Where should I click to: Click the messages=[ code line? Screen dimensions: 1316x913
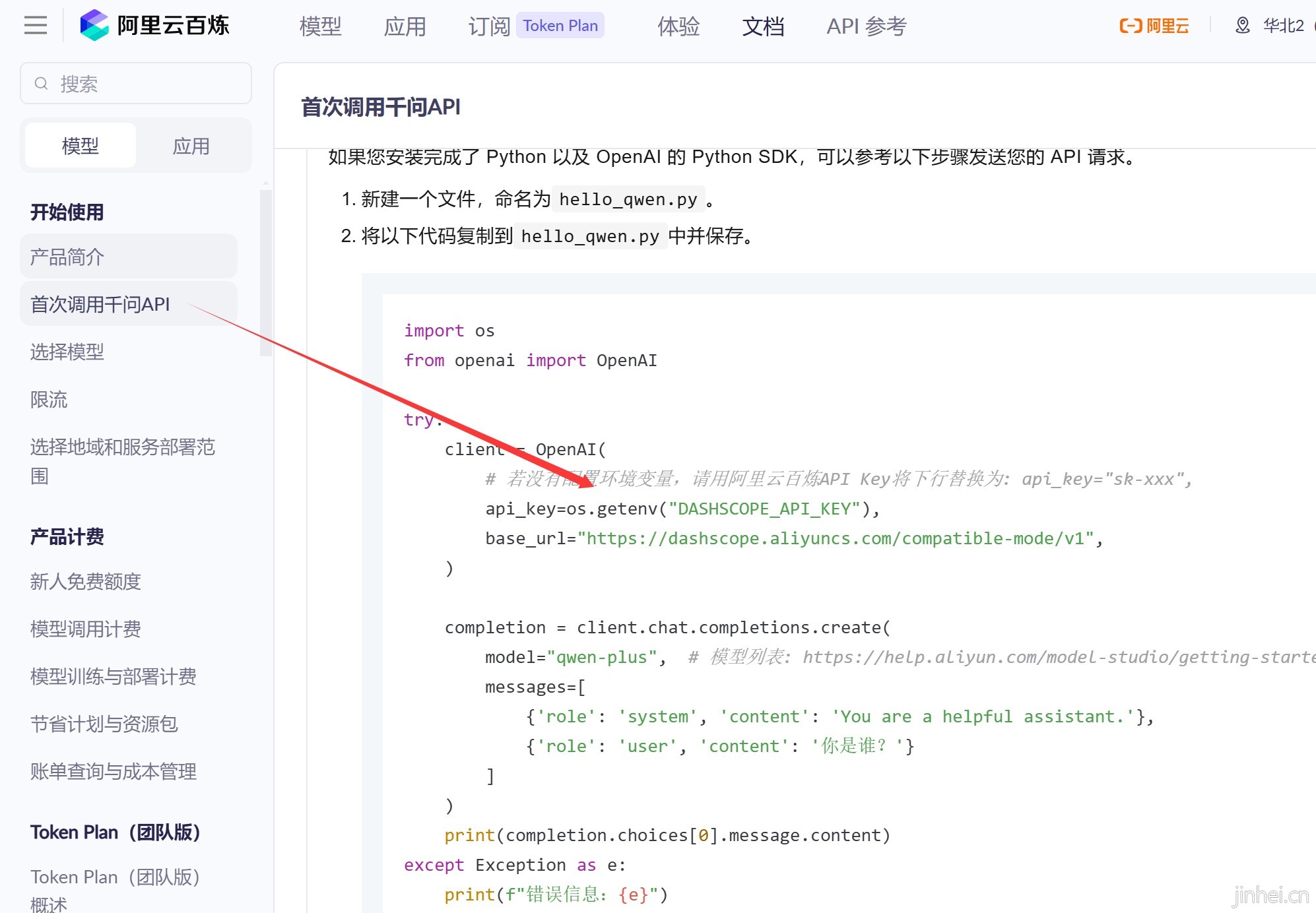(x=535, y=687)
